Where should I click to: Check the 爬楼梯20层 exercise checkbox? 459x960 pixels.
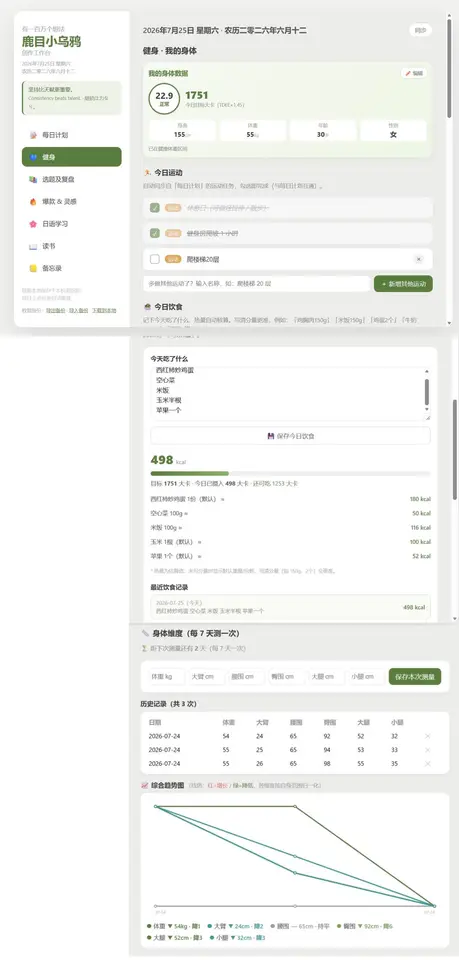coord(155,260)
